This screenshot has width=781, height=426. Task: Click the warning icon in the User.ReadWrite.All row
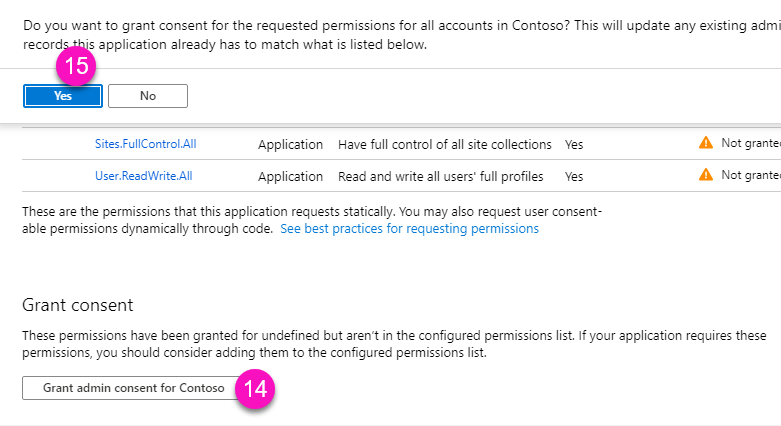tap(706, 175)
